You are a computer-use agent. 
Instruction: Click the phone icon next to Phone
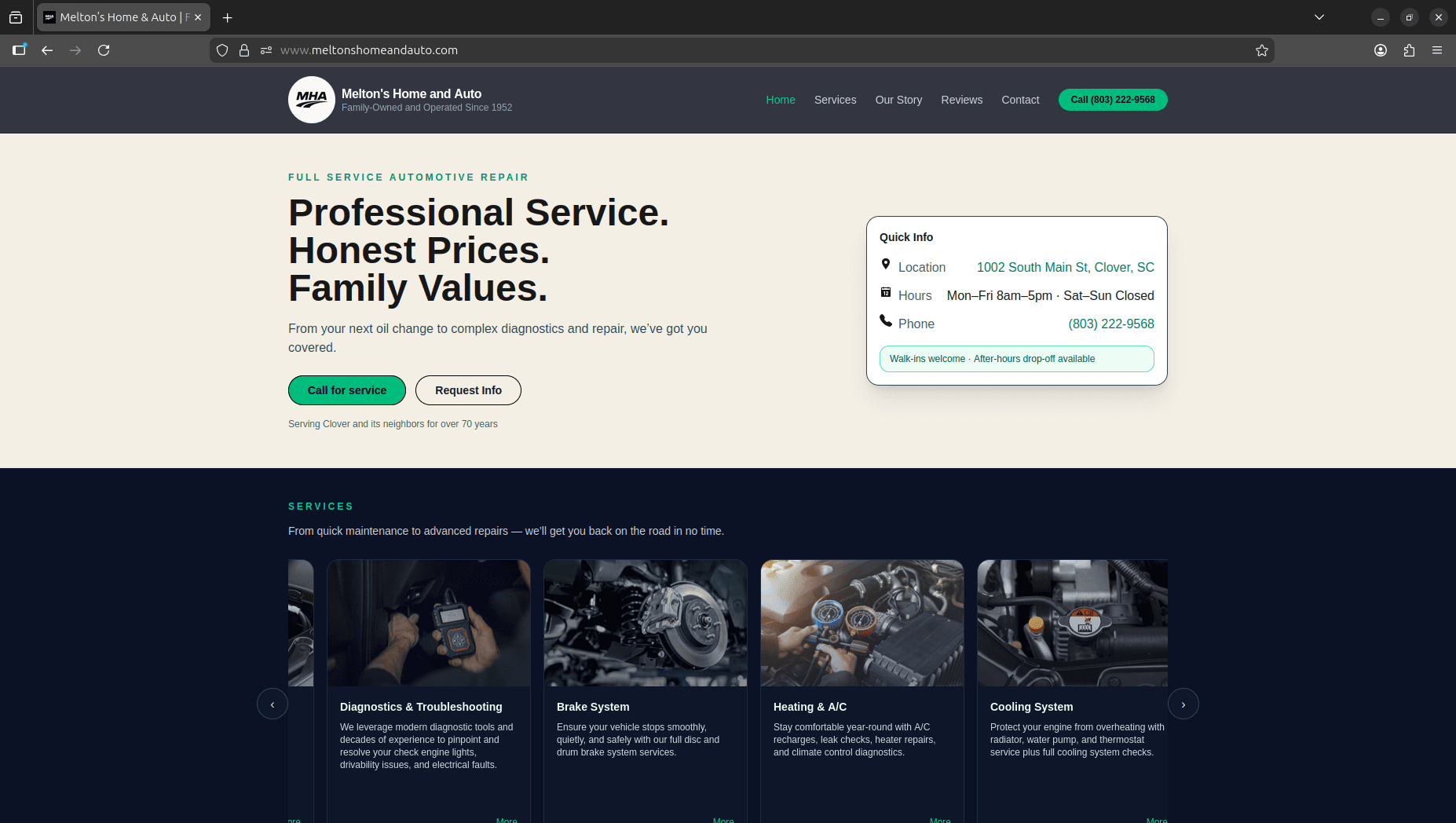point(886,321)
